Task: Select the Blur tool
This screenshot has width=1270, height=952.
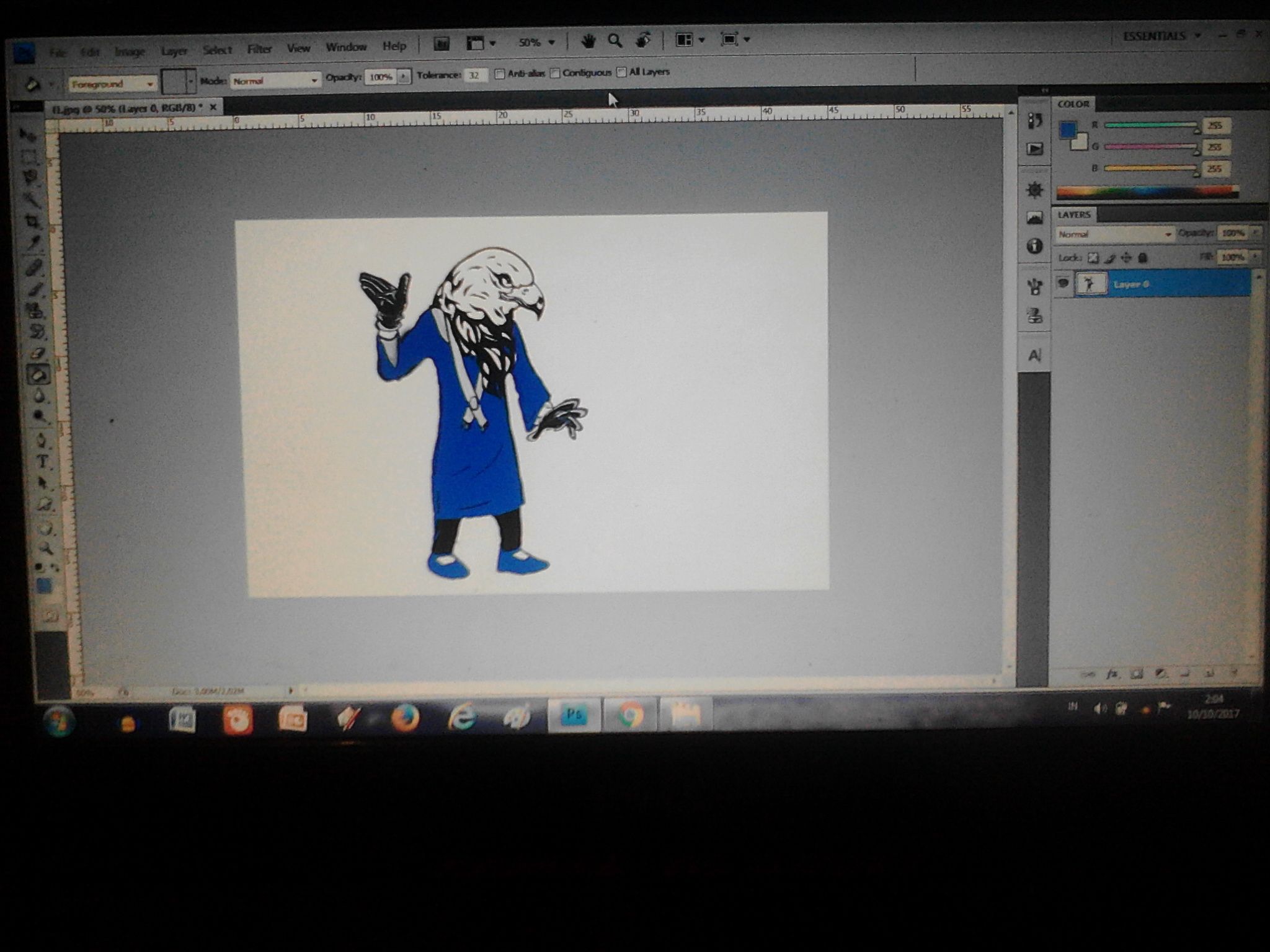Action: click(x=40, y=395)
